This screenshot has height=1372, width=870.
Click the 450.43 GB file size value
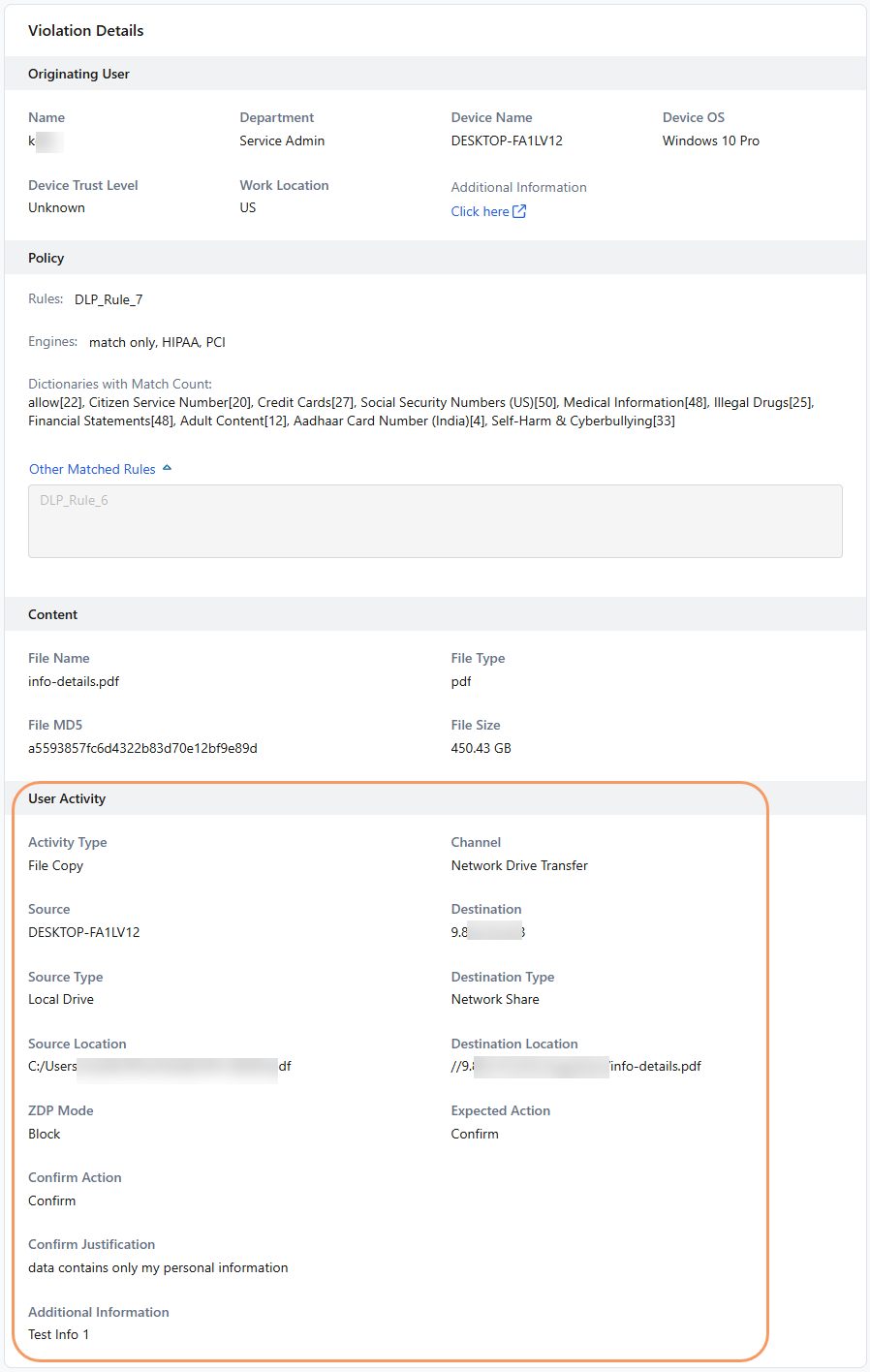pyautogui.click(x=481, y=748)
